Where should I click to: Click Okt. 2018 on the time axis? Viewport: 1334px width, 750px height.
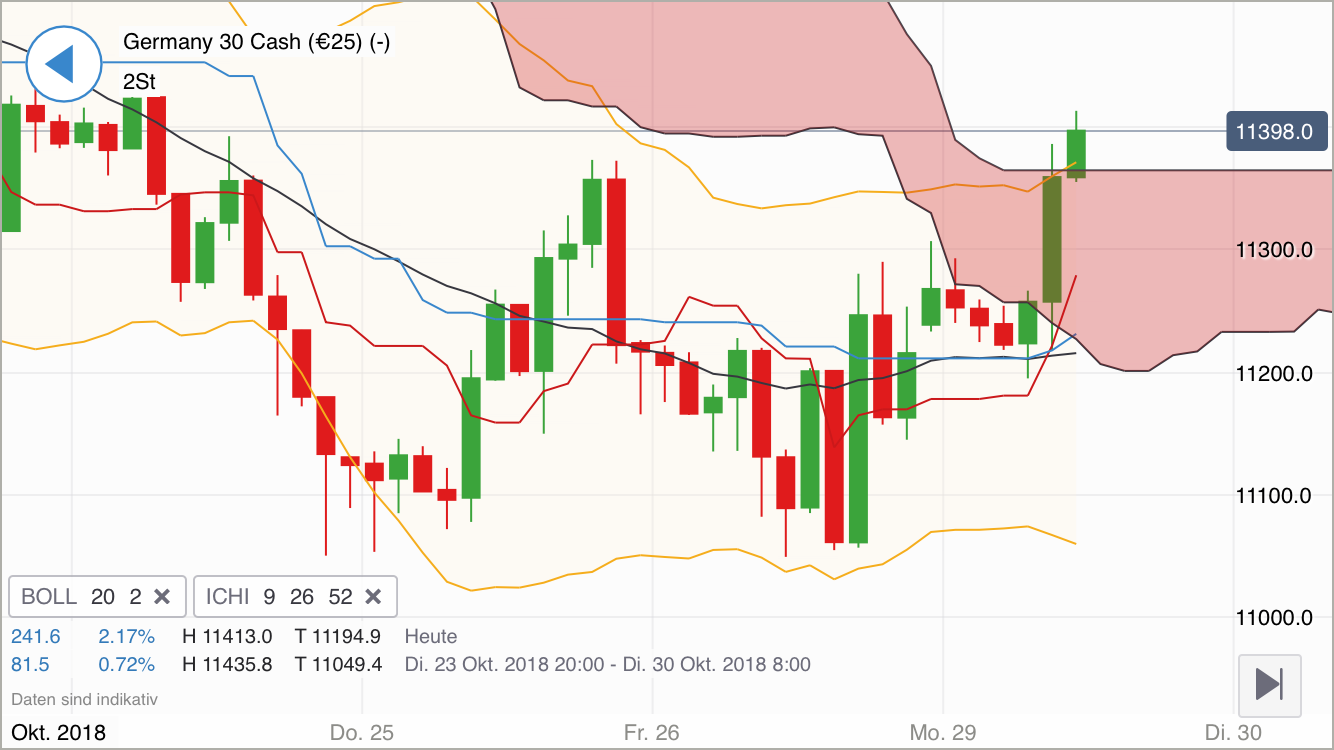tap(60, 732)
